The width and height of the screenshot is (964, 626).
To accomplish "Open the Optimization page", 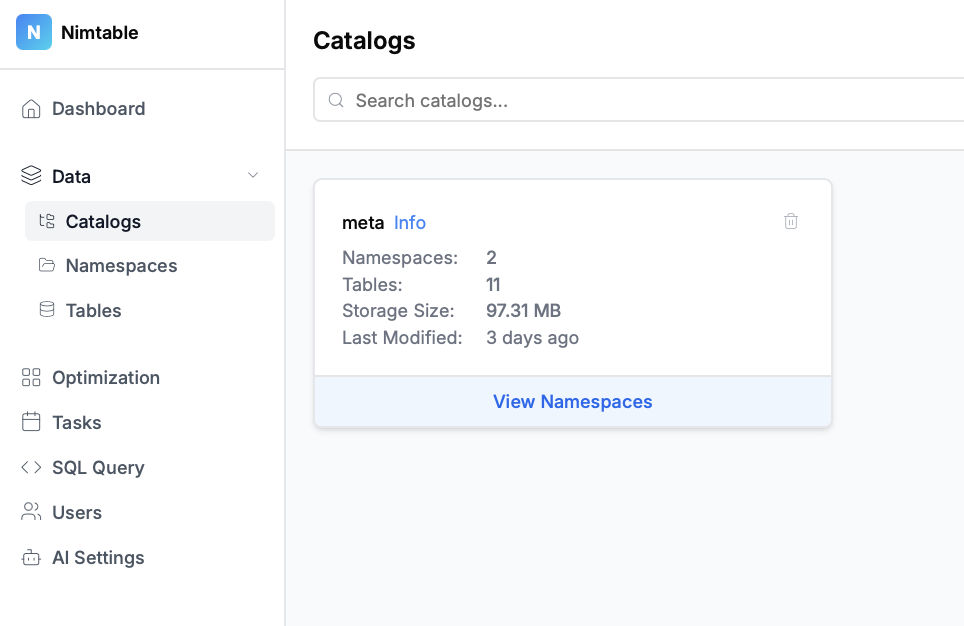I will coord(106,378).
